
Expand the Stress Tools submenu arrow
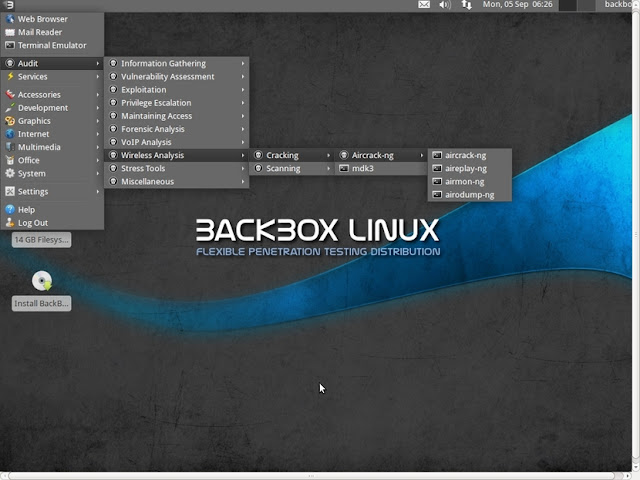point(243,168)
